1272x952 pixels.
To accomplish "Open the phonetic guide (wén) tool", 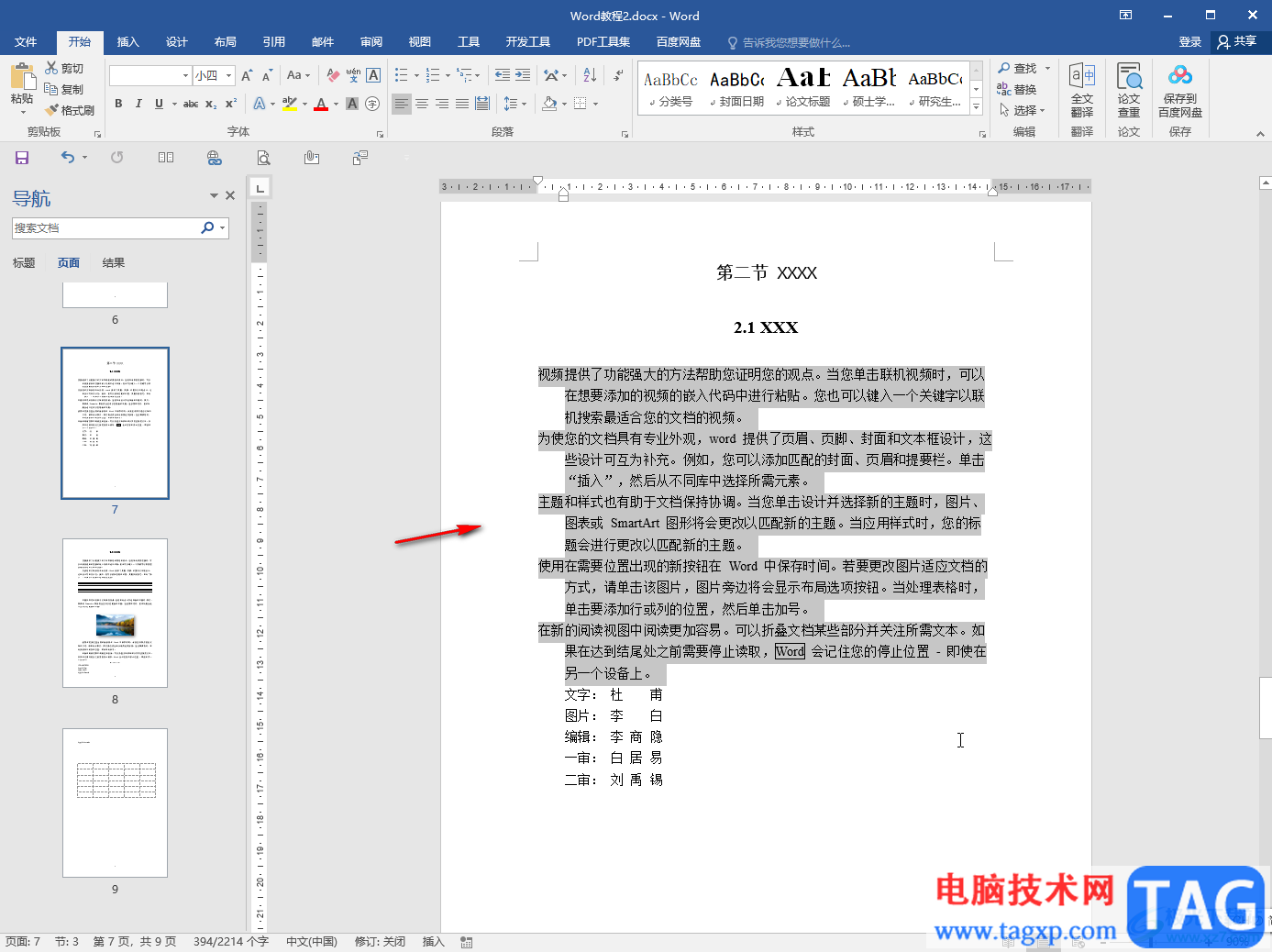I will tap(353, 75).
